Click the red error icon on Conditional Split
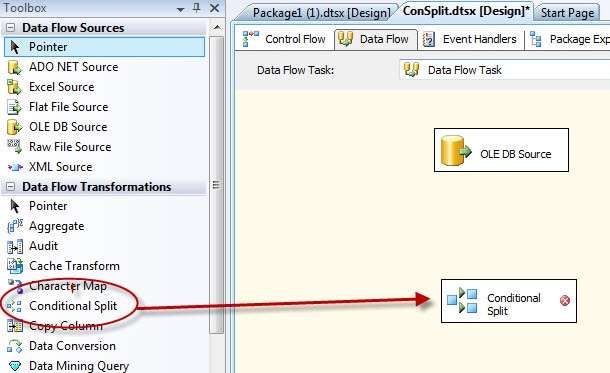 point(564,300)
